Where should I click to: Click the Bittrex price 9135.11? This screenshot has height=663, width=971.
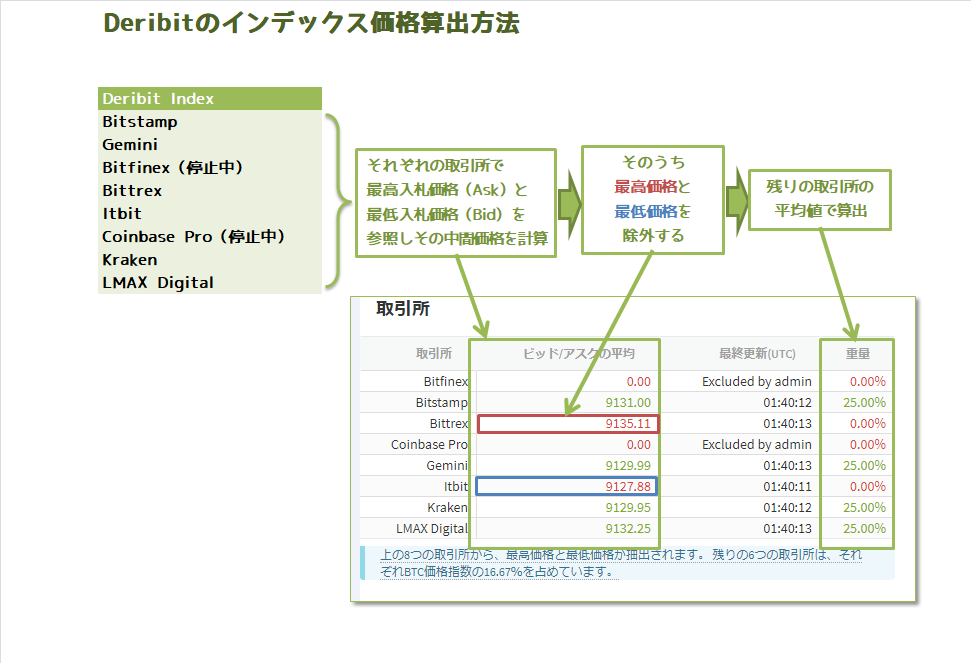628,423
